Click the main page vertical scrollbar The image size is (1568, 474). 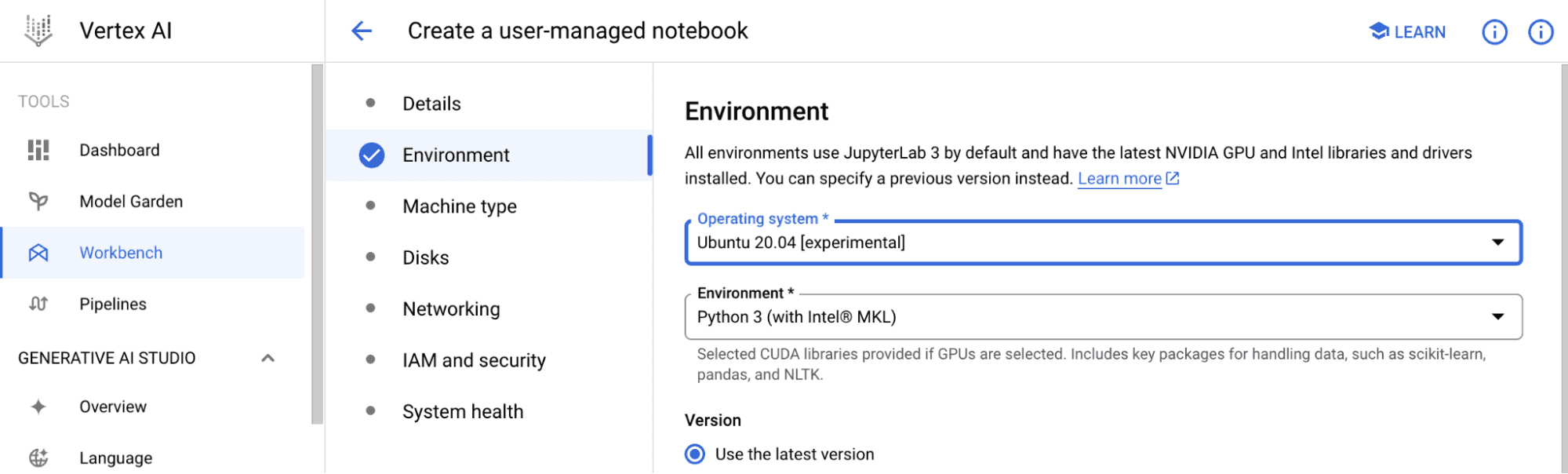tap(1564, 268)
